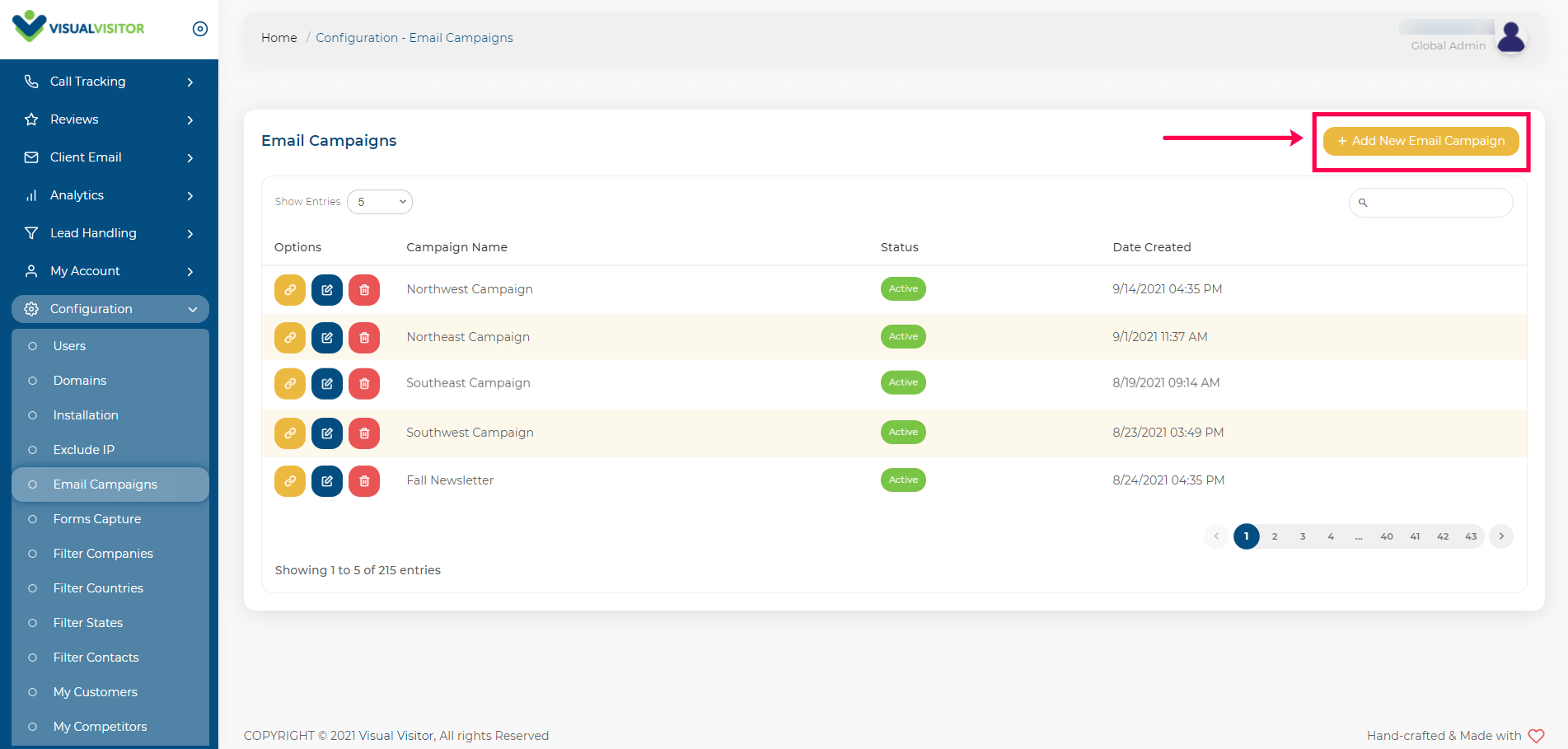1568x749 pixels.
Task: Click link icon for Southwest Campaign
Action: pyautogui.click(x=290, y=433)
